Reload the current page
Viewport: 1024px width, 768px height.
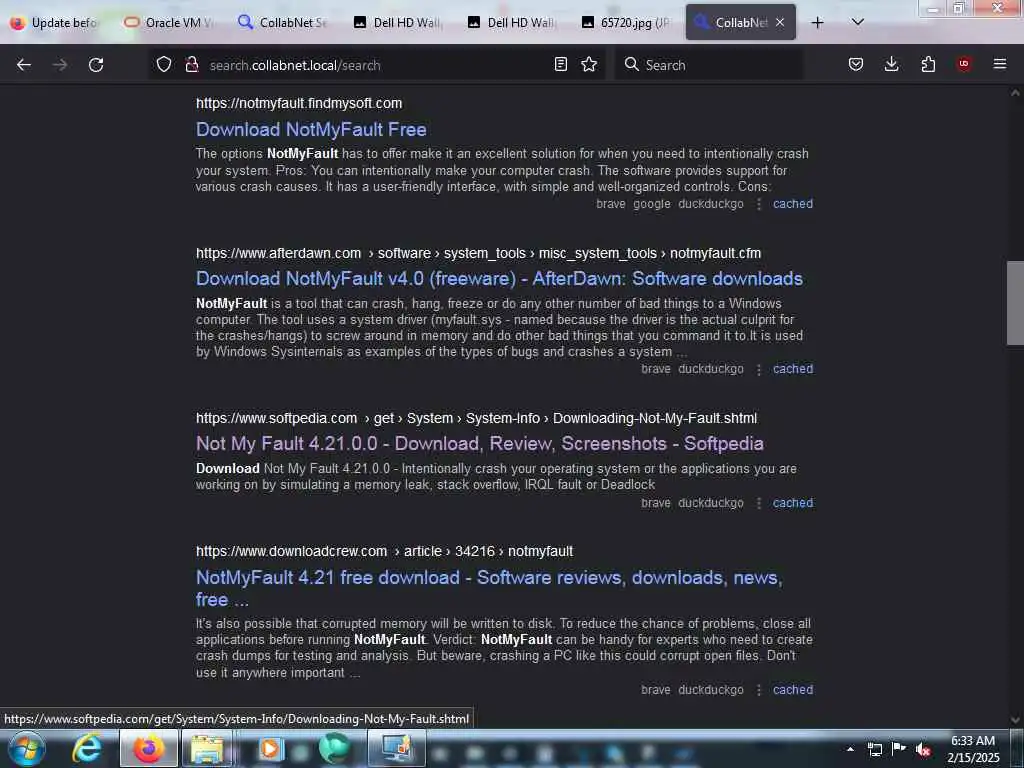[x=96, y=65]
